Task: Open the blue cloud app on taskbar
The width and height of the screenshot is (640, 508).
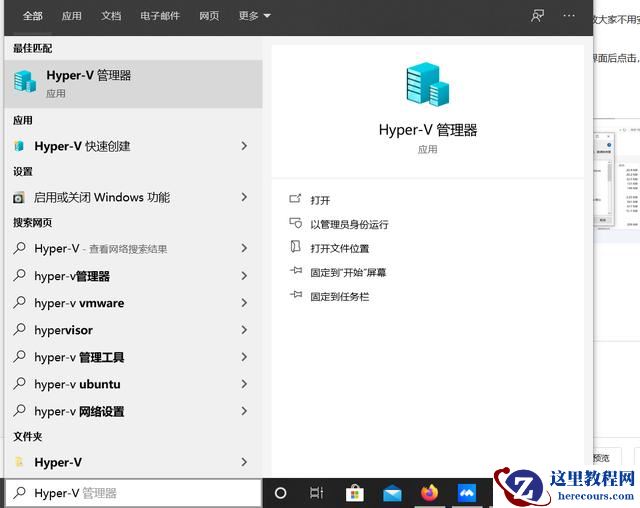Action: pyautogui.click(x=467, y=493)
